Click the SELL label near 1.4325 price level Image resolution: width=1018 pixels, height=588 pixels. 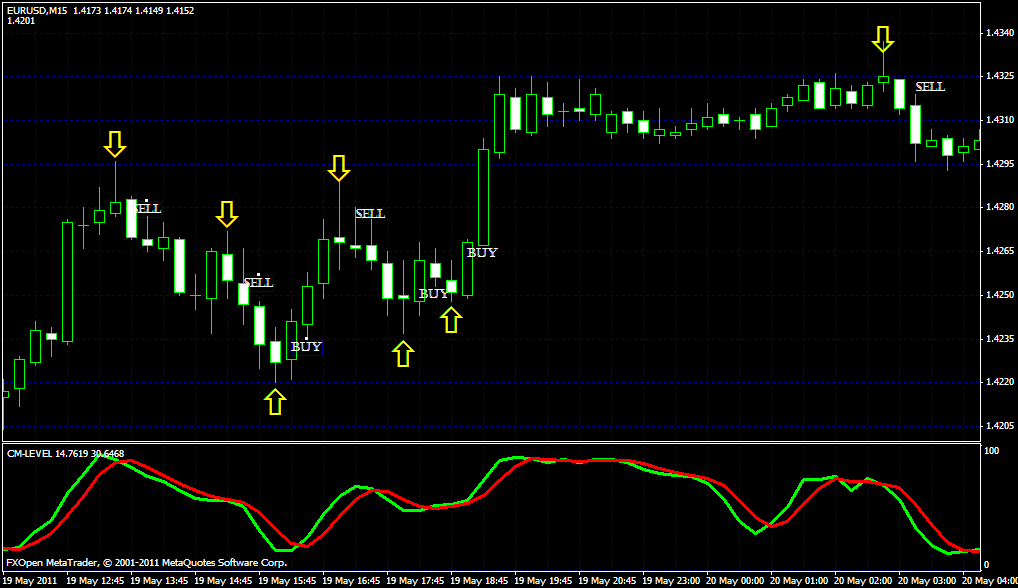point(930,87)
